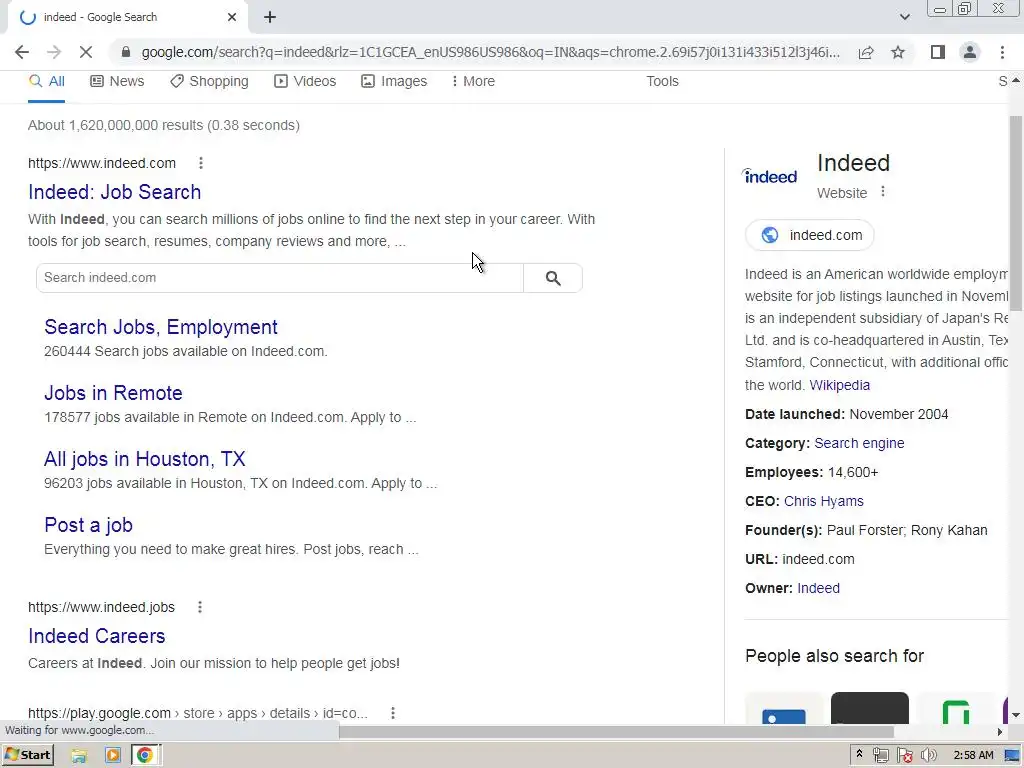Click the address bar URL

pos(490,52)
